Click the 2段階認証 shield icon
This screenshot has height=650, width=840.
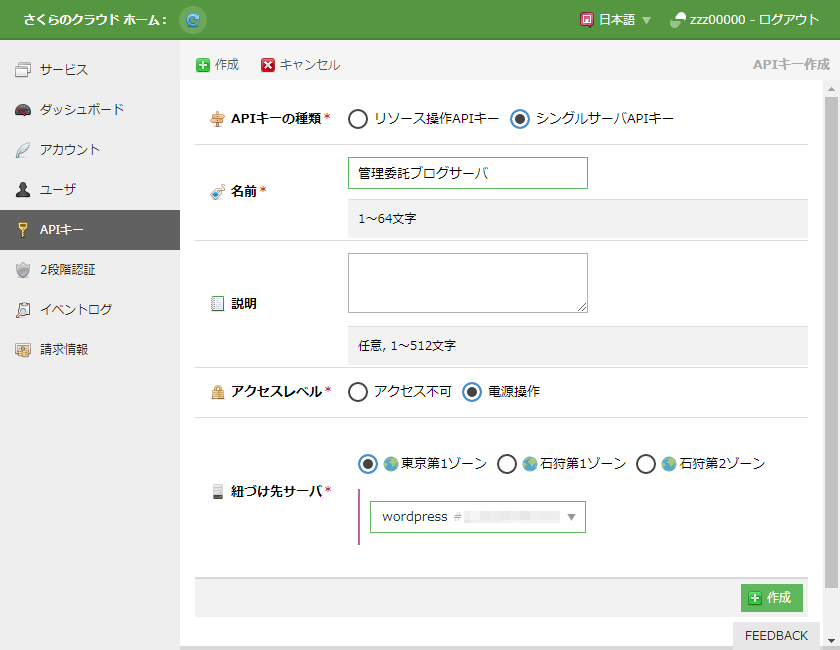(x=23, y=270)
